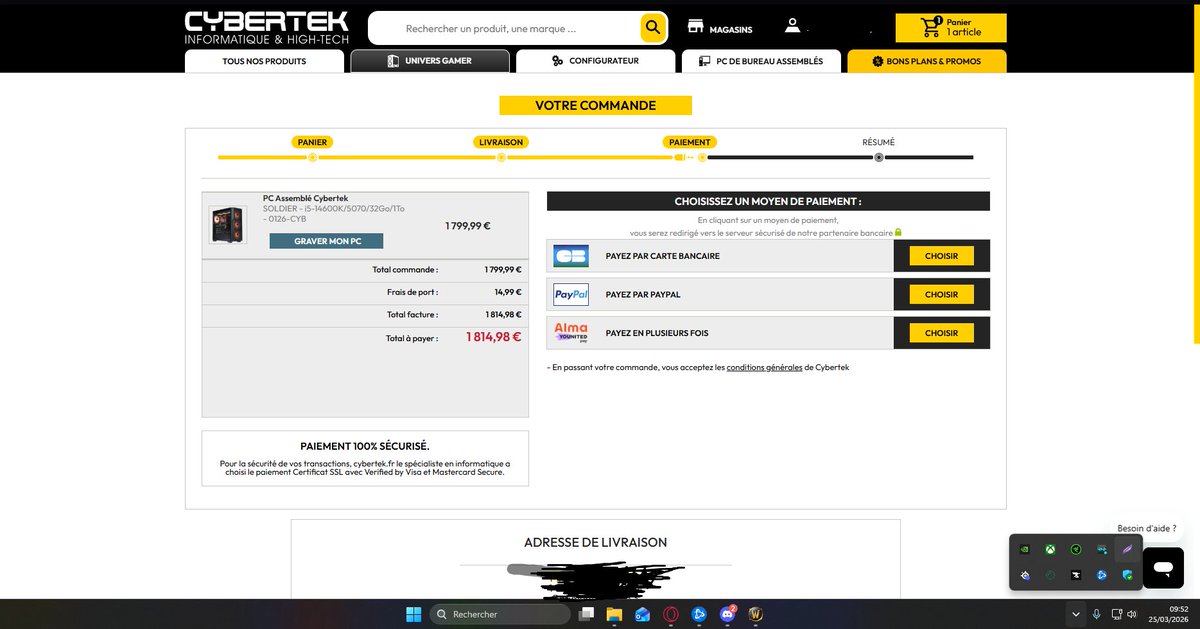
Task: Open Bons plans & promos menu
Action: (x=927, y=61)
